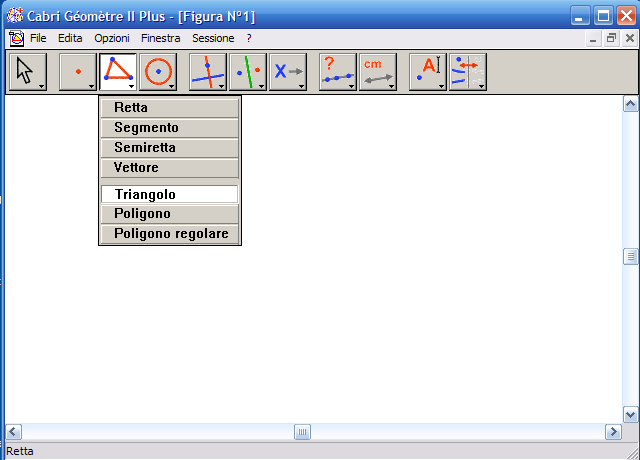Maximize the Cabri application window
The width and height of the screenshot is (640, 460).
(x=603, y=16)
